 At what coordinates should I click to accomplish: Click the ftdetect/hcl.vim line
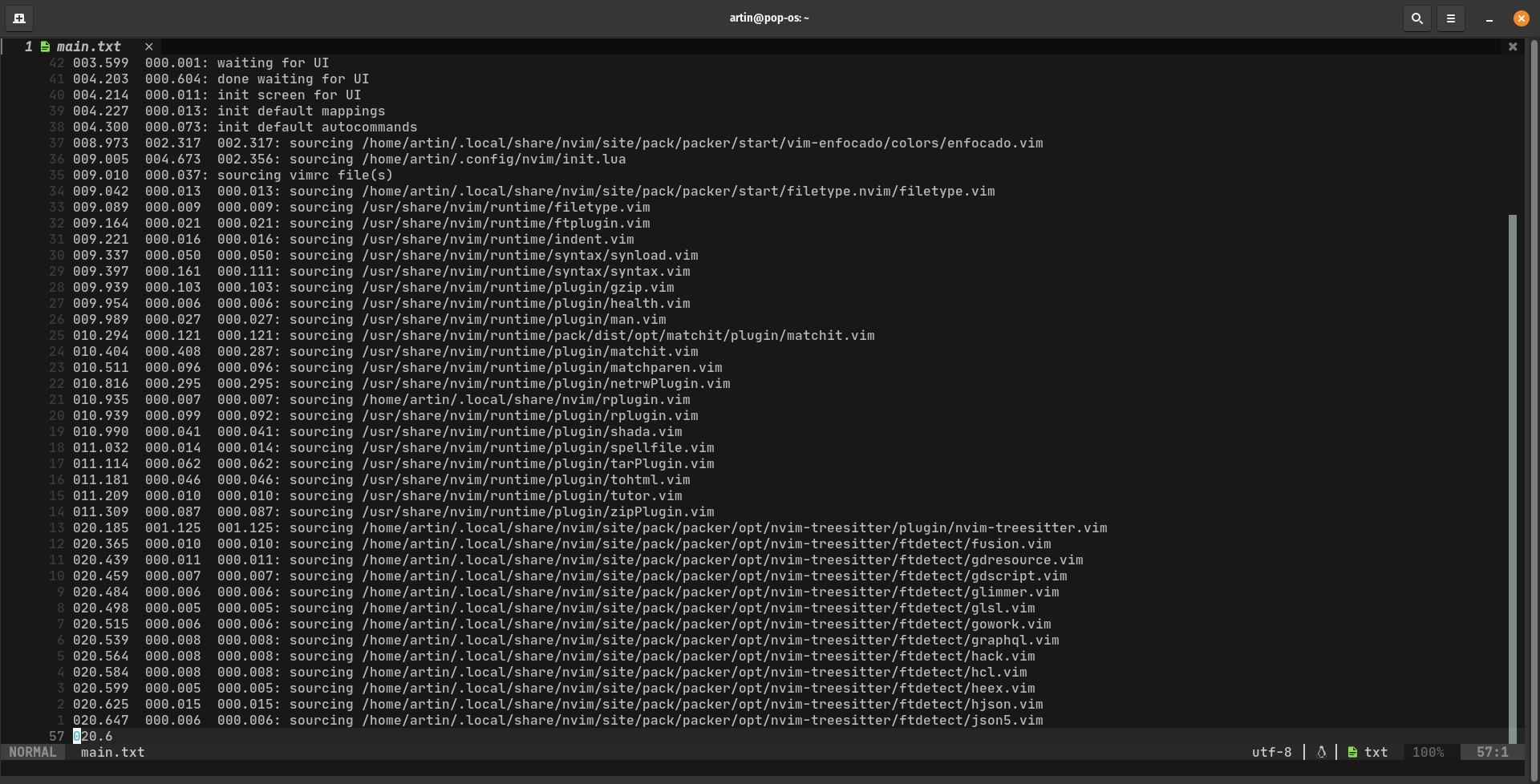[x=549, y=672]
